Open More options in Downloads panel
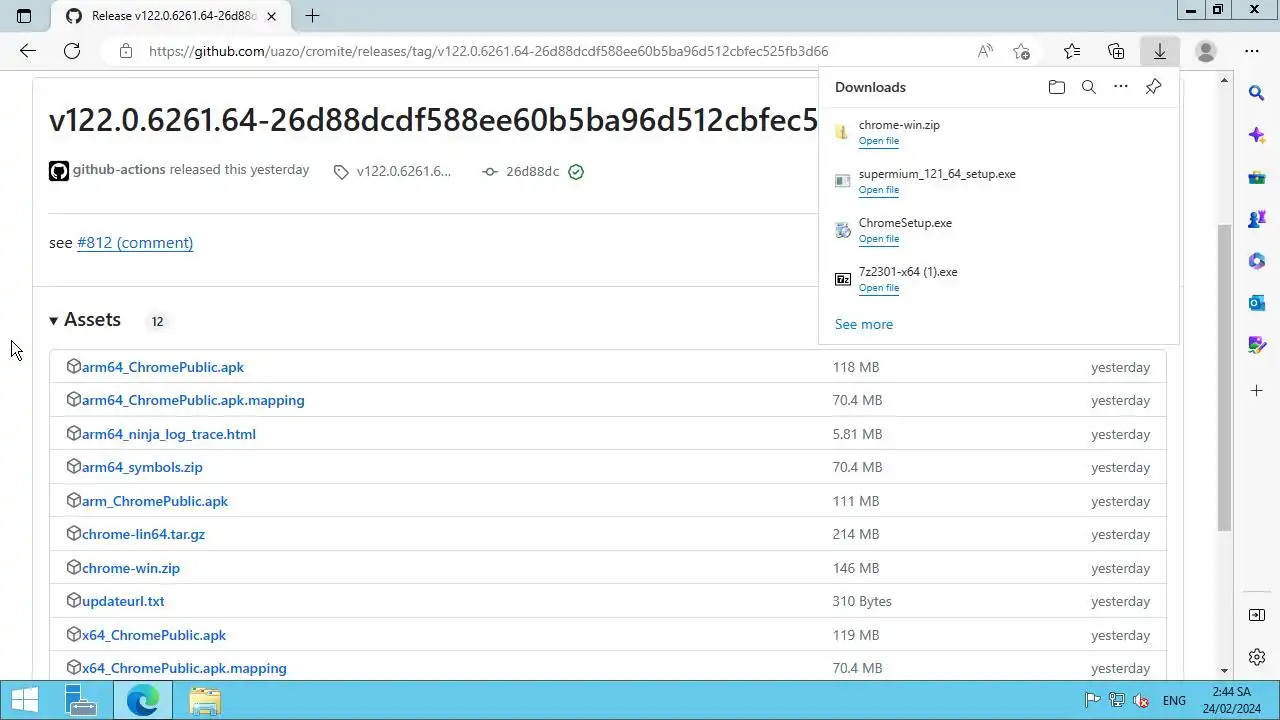This screenshot has width=1280, height=720. pyautogui.click(x=1121, y=87)
